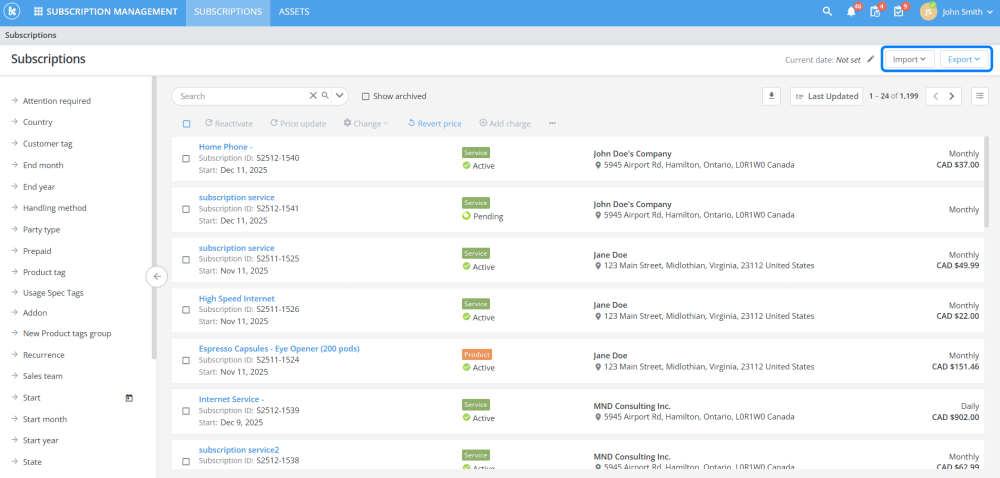Viewport: 1000px width, 478px height.
Task: Toggle select-all subscriptions checkbox
Action: coord(186,124)
